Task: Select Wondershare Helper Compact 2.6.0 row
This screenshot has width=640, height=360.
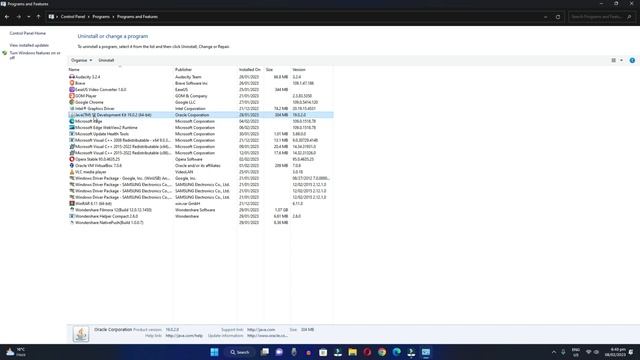Action: (200, 216)
